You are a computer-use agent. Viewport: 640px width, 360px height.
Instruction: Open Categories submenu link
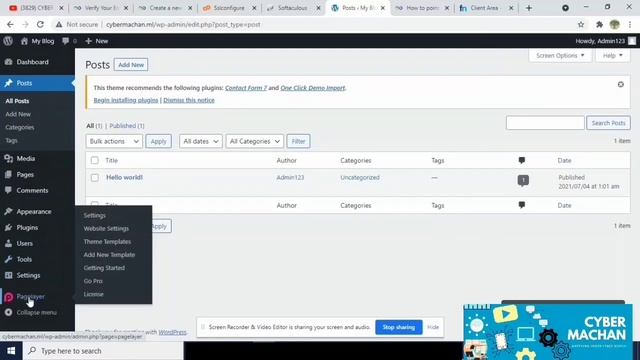click(x=20, y=127)
